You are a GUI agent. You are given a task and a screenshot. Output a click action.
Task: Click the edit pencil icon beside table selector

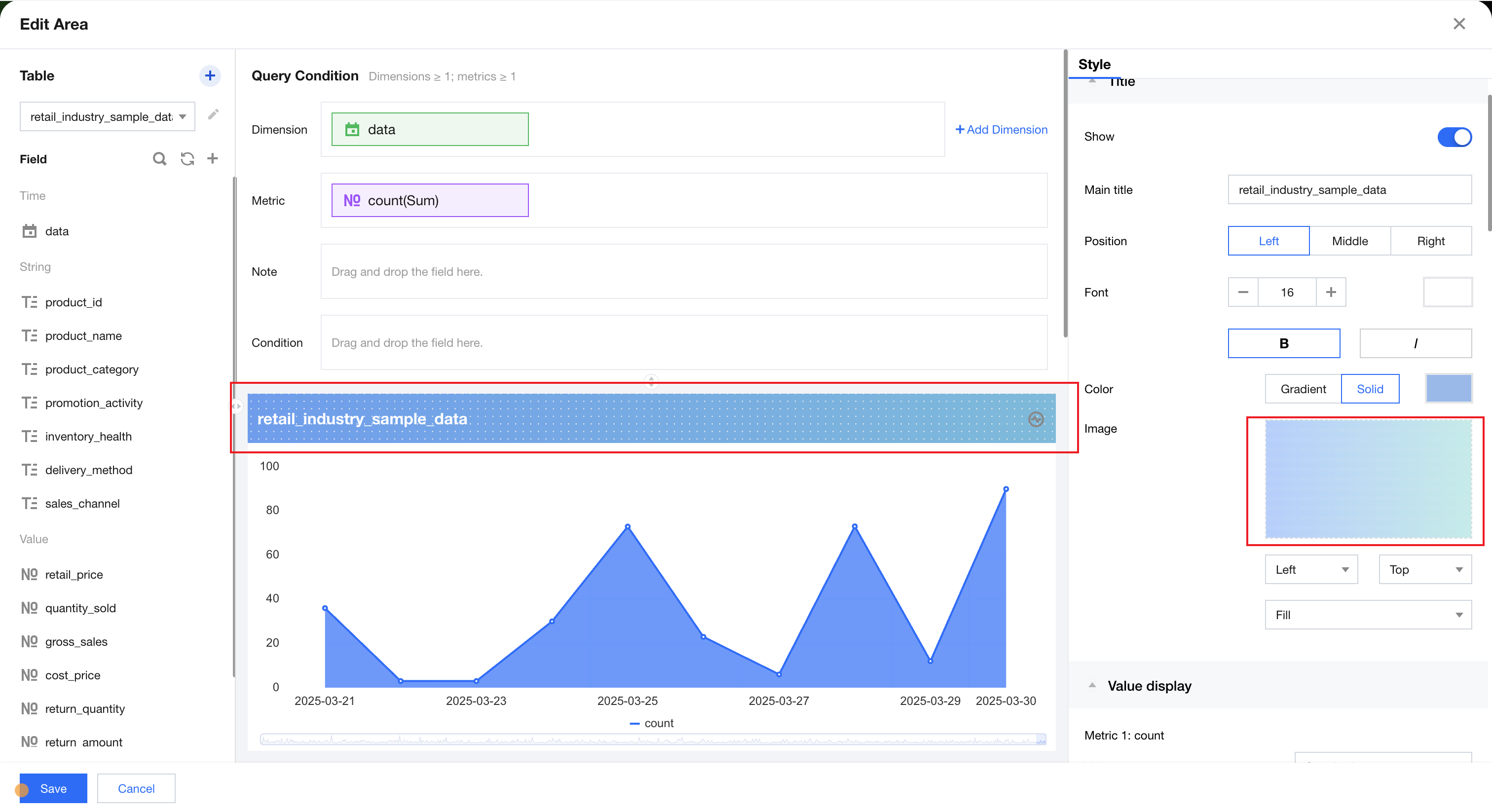(x=213, y=114)
